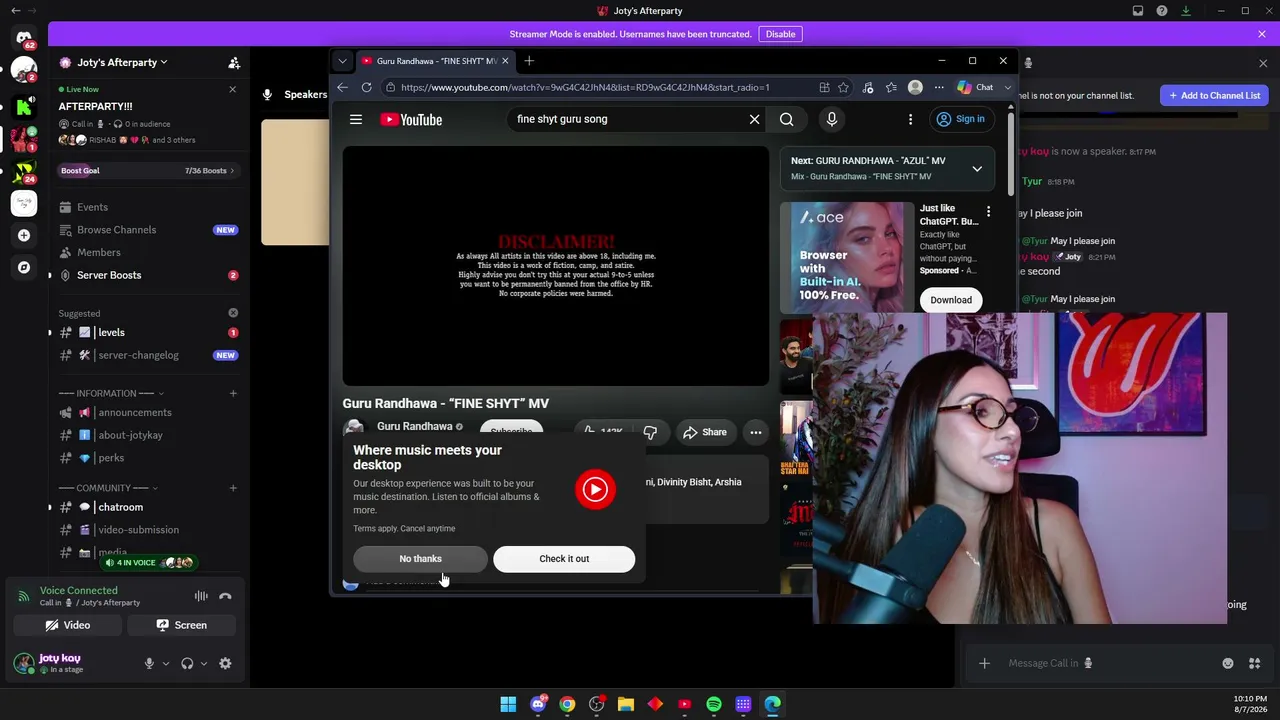The width and height of the screenshot is (1280, 720).
Task: Open microphone input options dropdown
Action: (166, 663)
